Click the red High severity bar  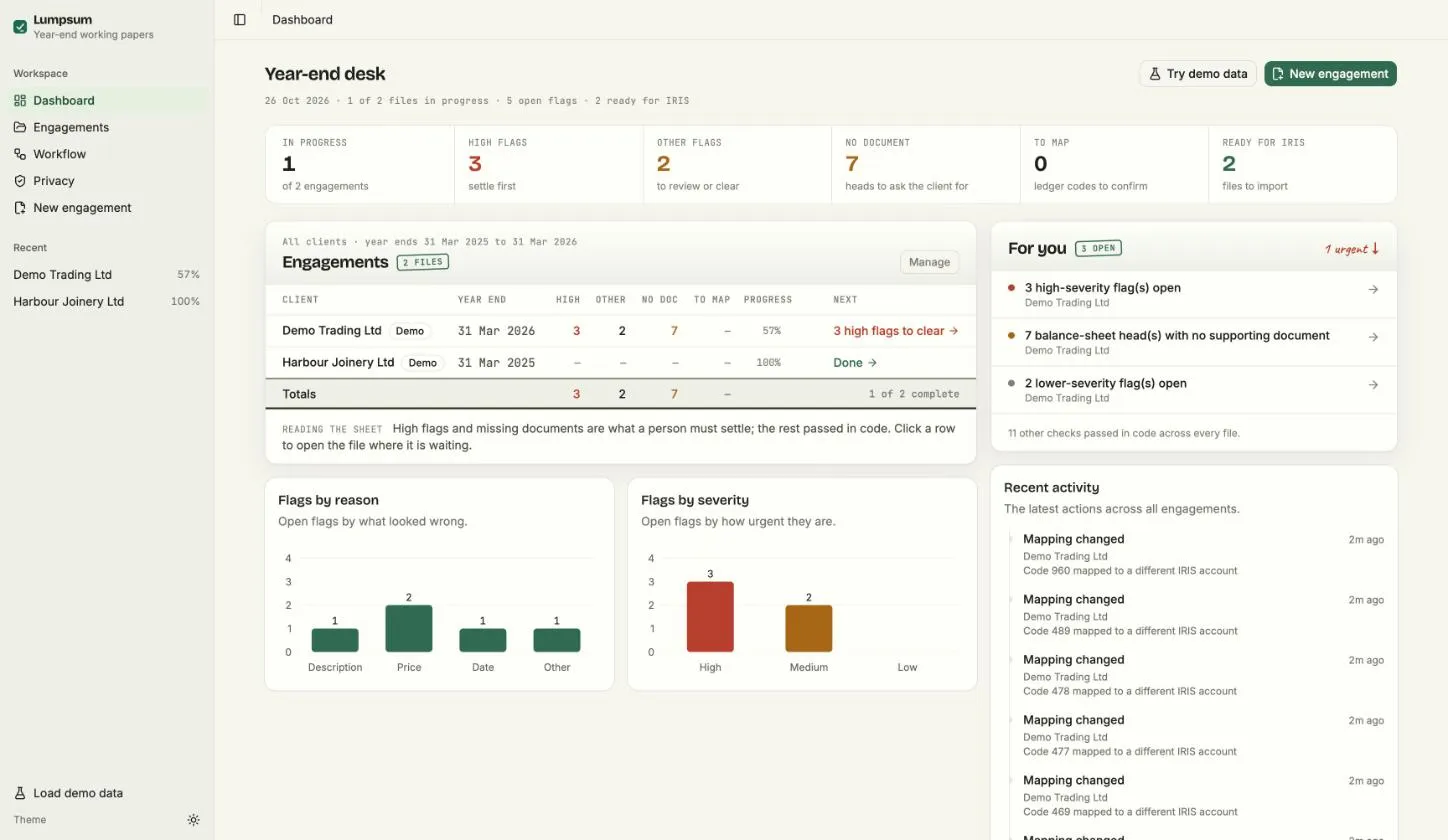coord(710,617)
